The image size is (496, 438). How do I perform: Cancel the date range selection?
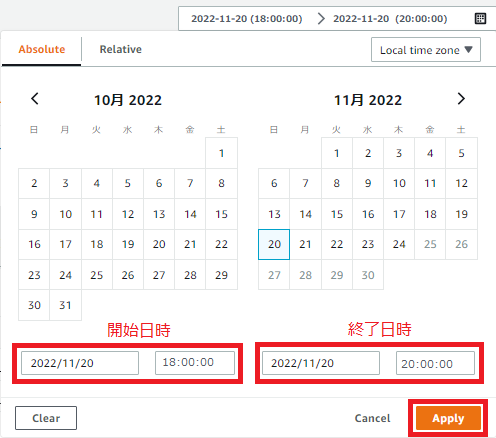(x=372, y=418)
